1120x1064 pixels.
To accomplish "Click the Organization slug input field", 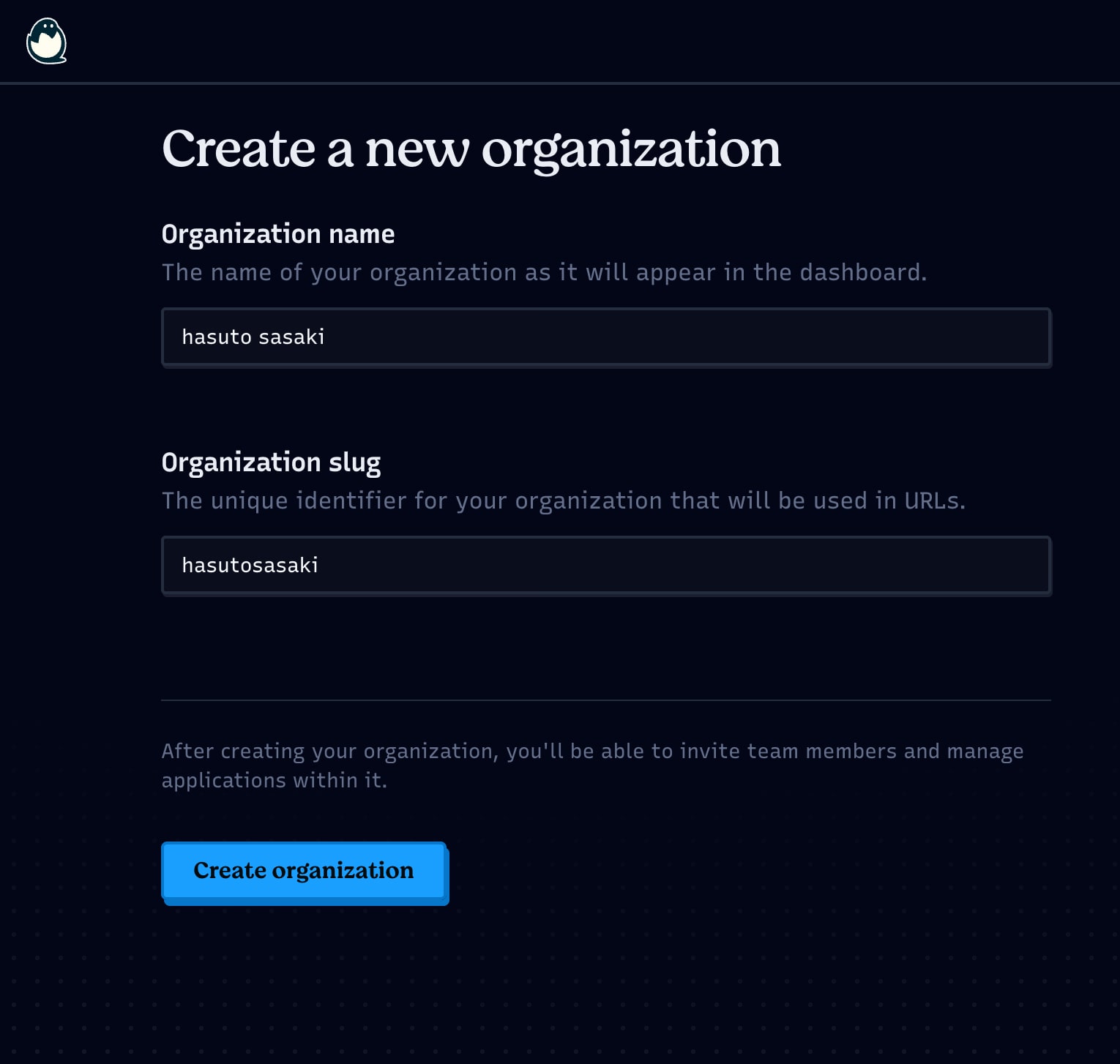I will pyautogui.click(x=606, y=565).
